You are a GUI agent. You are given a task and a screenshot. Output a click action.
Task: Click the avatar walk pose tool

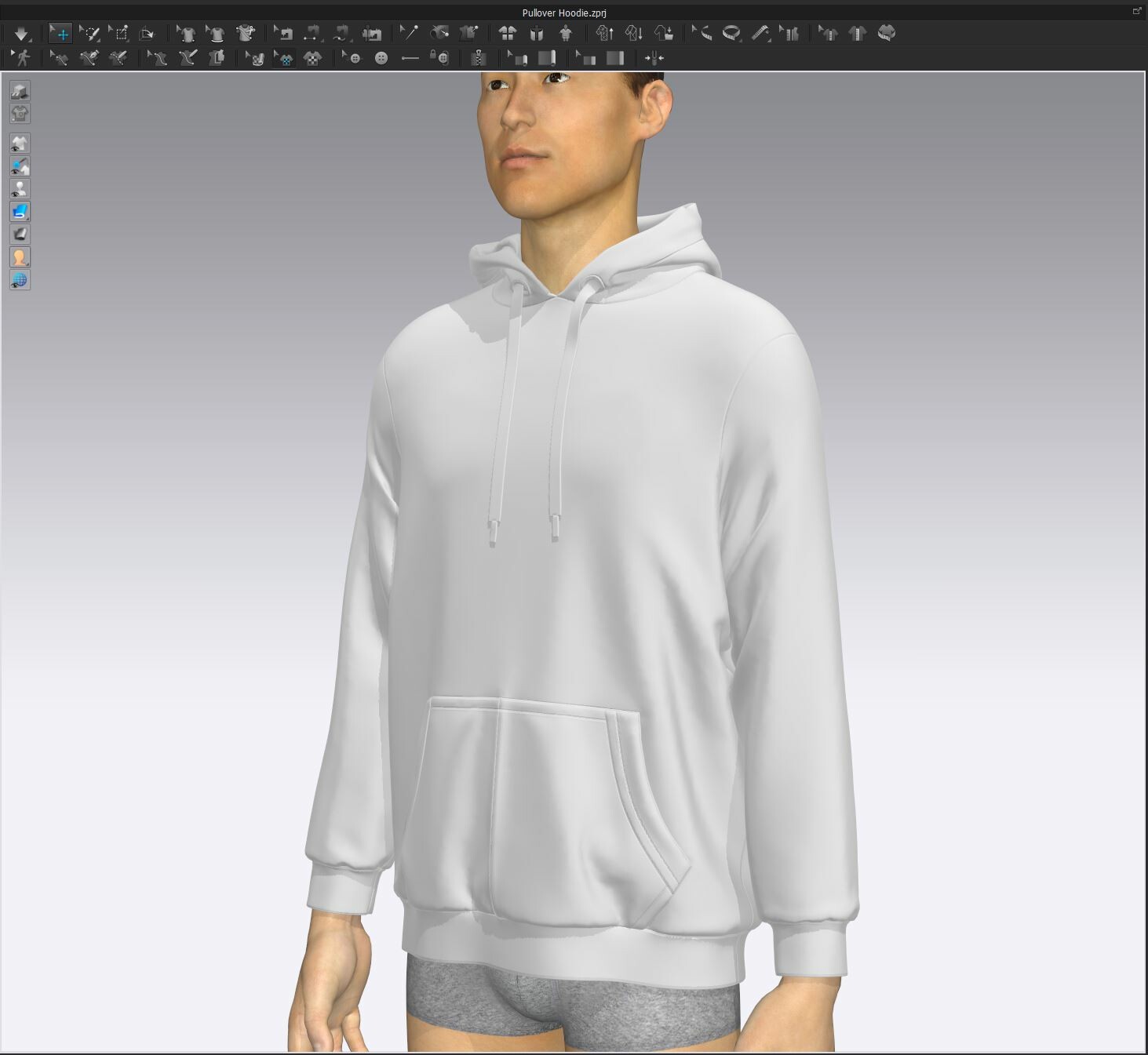click(22, 57)
